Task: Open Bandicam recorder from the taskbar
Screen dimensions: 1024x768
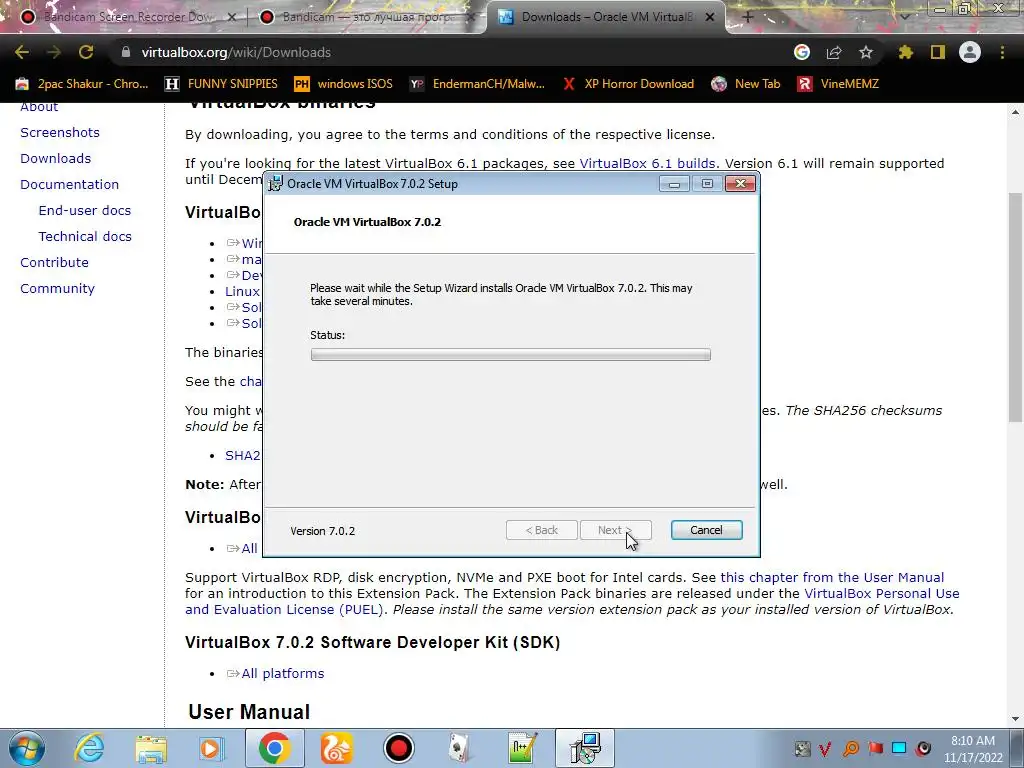Action: [398, 748]
